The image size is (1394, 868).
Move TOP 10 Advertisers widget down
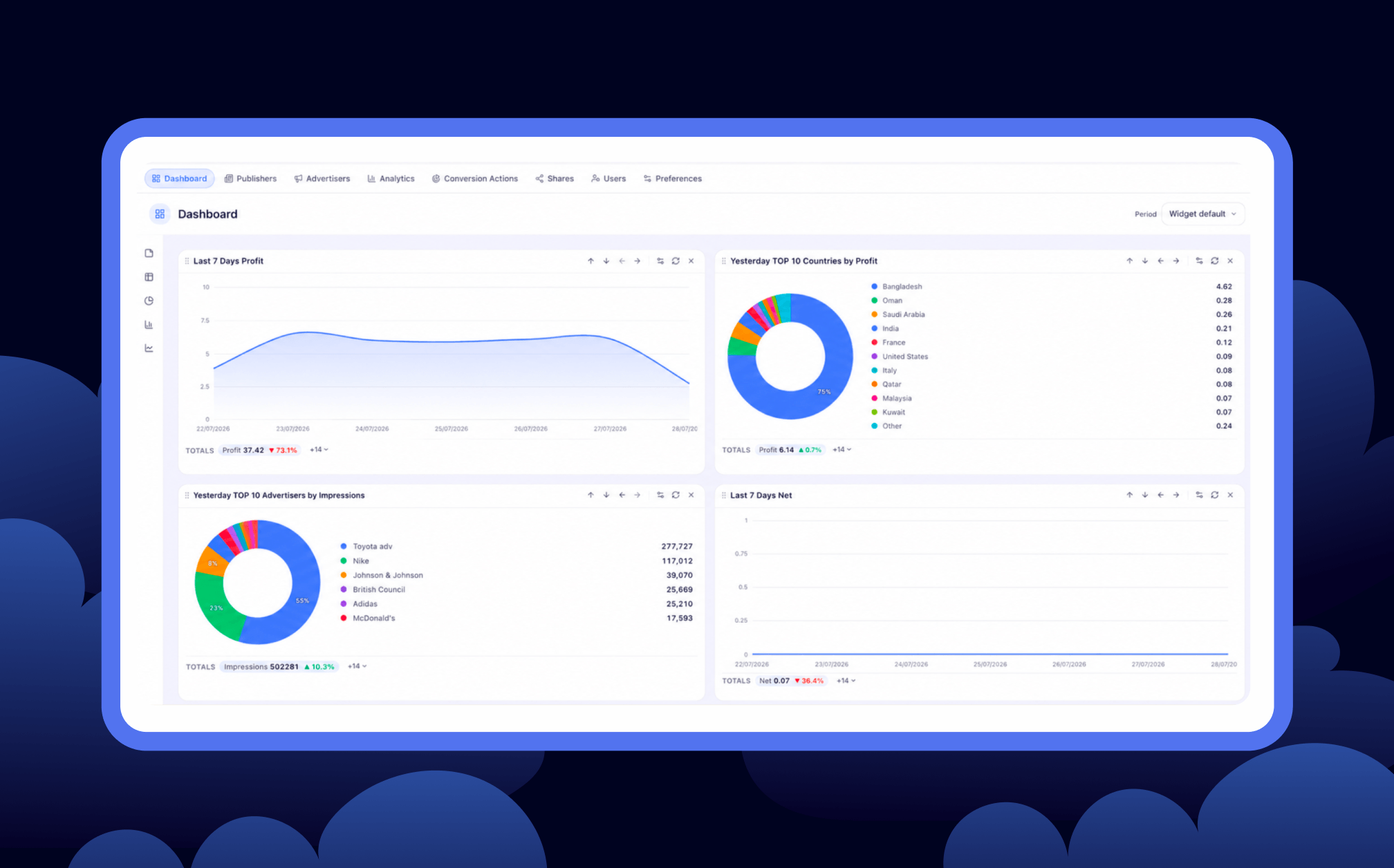point(606,495)
